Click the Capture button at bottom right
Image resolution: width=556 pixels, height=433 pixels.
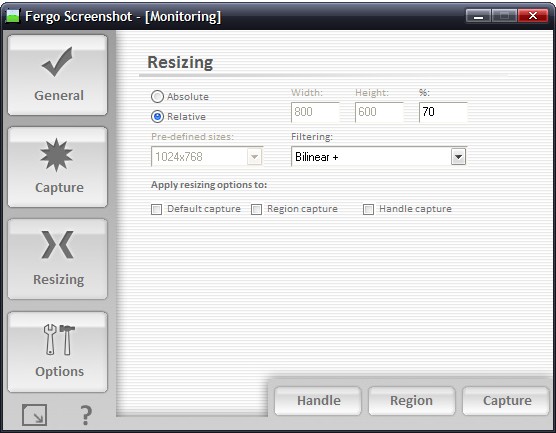coord(506,401)
